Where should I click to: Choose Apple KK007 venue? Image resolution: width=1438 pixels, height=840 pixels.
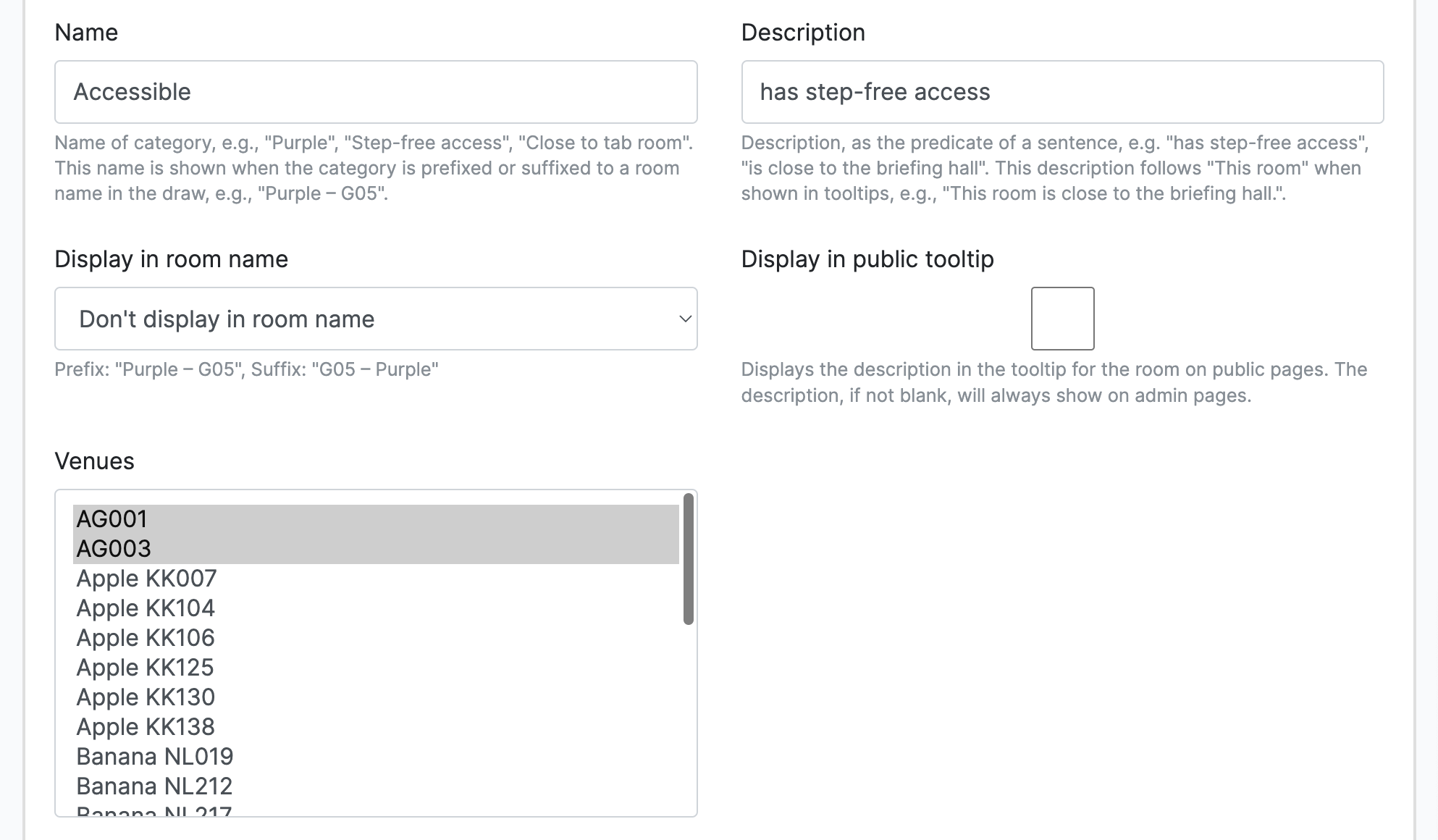[x=376, y=579]
